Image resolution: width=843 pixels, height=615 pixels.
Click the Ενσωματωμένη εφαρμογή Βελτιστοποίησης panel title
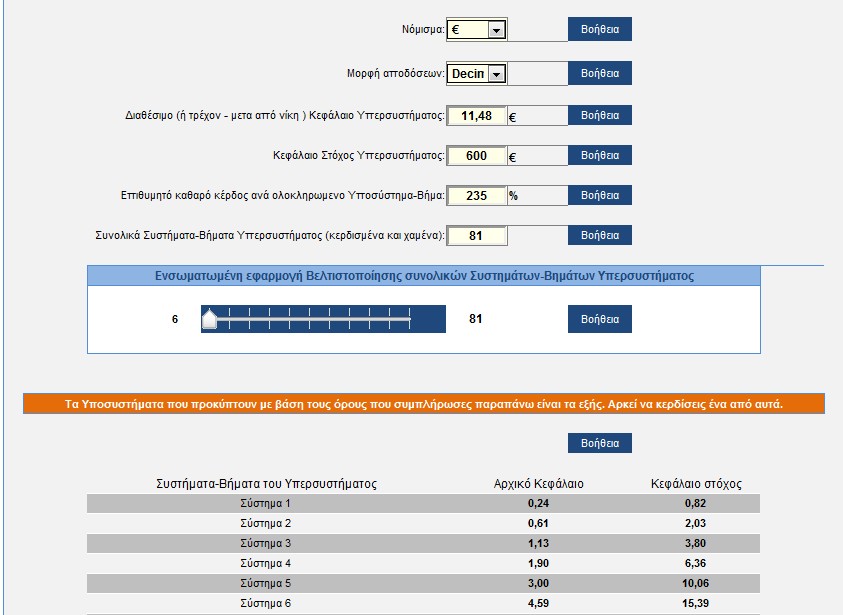424,276
